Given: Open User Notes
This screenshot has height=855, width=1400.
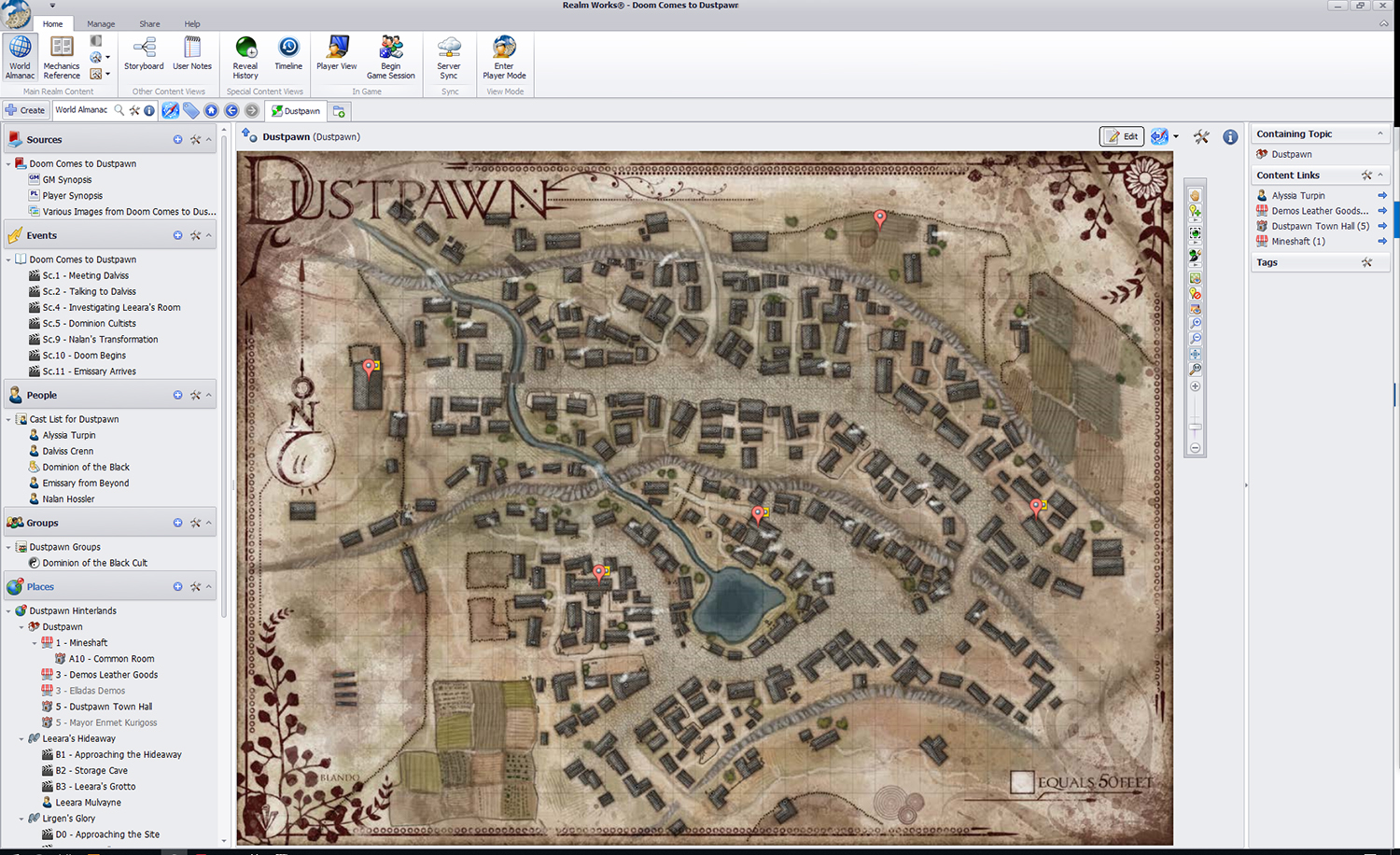Looking at the screenshot, I should coord(192,54).
